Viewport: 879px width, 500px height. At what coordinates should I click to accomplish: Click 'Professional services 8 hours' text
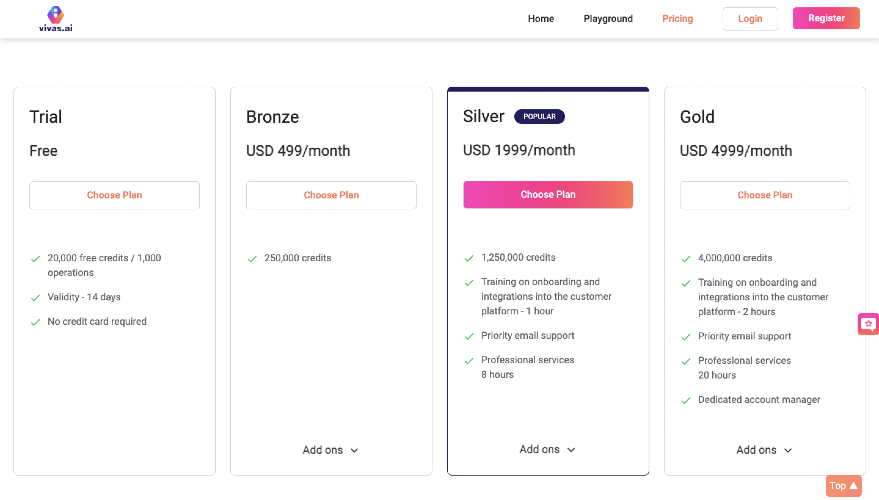click(x=528, y=367)
